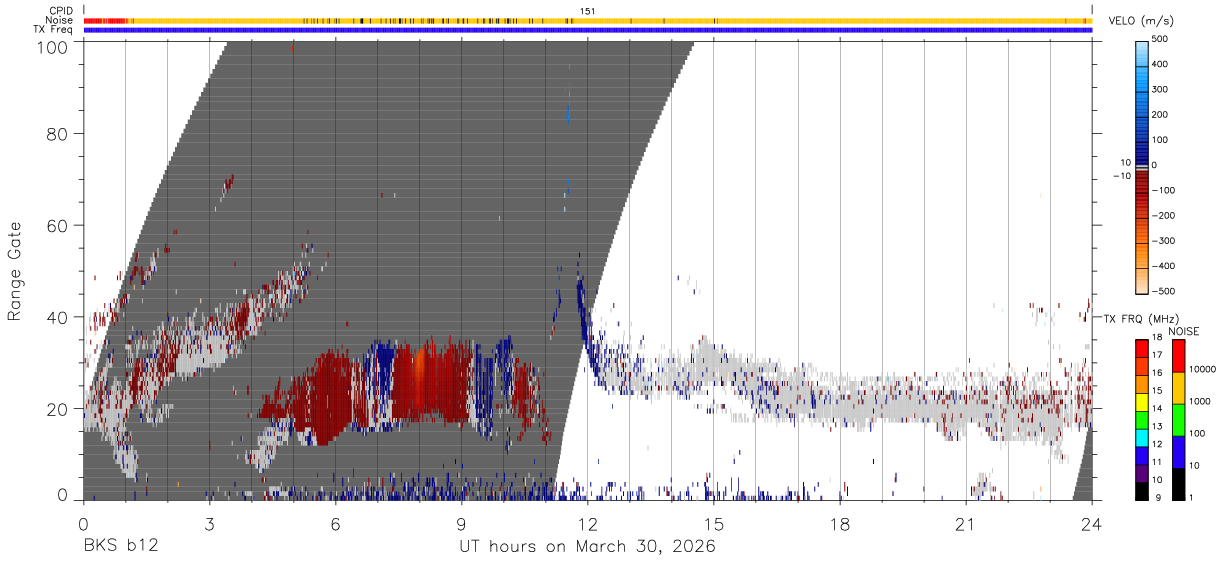Click the red 18 MHz frequency swatch

[x=1142, y=348]
